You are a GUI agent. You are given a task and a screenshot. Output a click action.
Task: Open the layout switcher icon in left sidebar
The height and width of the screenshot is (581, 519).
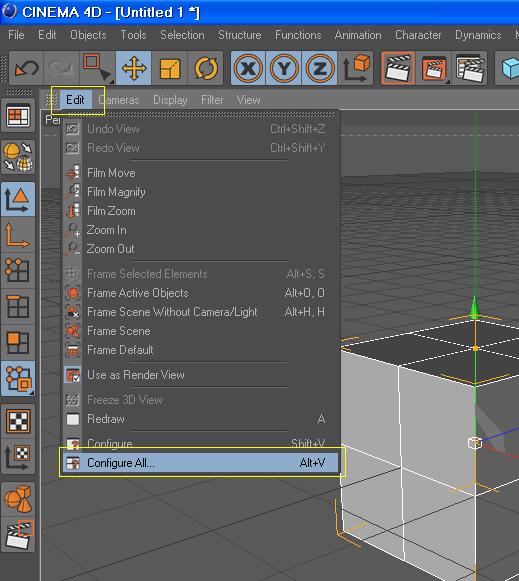(18, 115)
